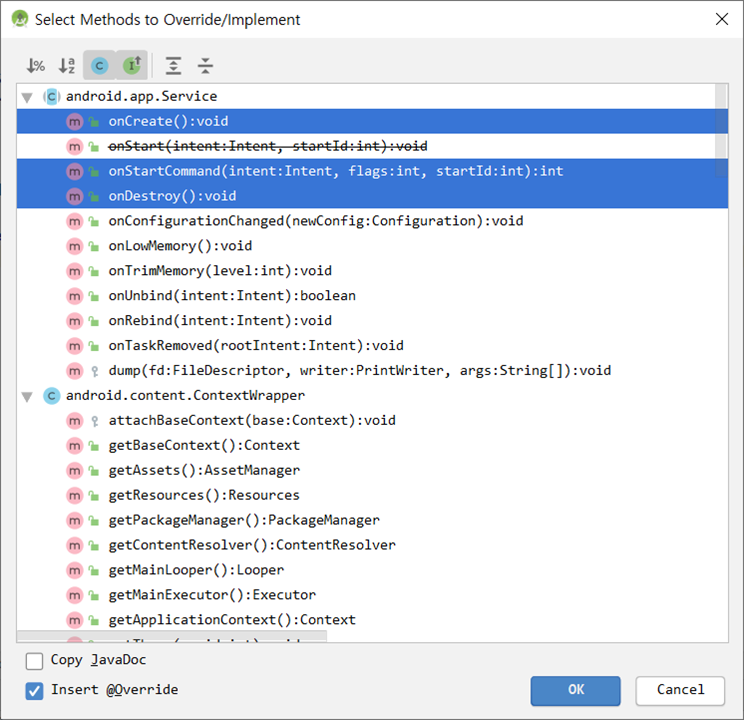The width and height of the screenshot is (744, 720).
Task: Click the android.app.Service class icon
Action: point(52,97)
